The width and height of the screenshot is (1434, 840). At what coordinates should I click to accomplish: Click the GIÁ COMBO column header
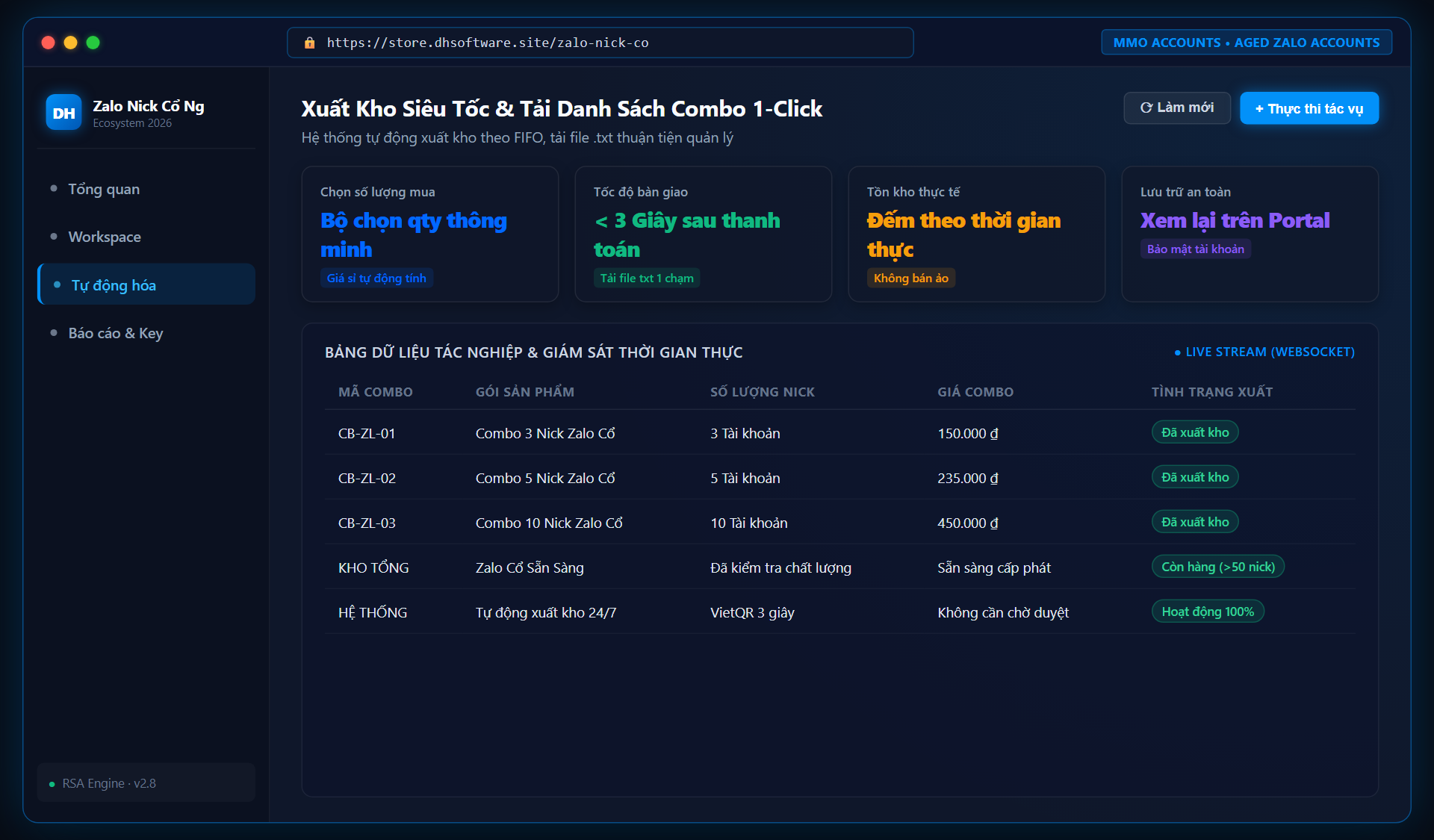tap(975, 392)
